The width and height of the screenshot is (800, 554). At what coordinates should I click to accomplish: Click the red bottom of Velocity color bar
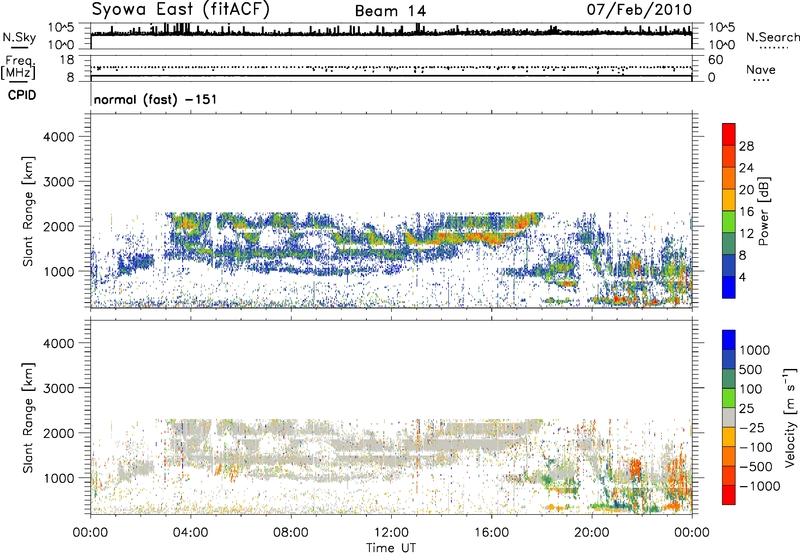(x=729, y=495)
